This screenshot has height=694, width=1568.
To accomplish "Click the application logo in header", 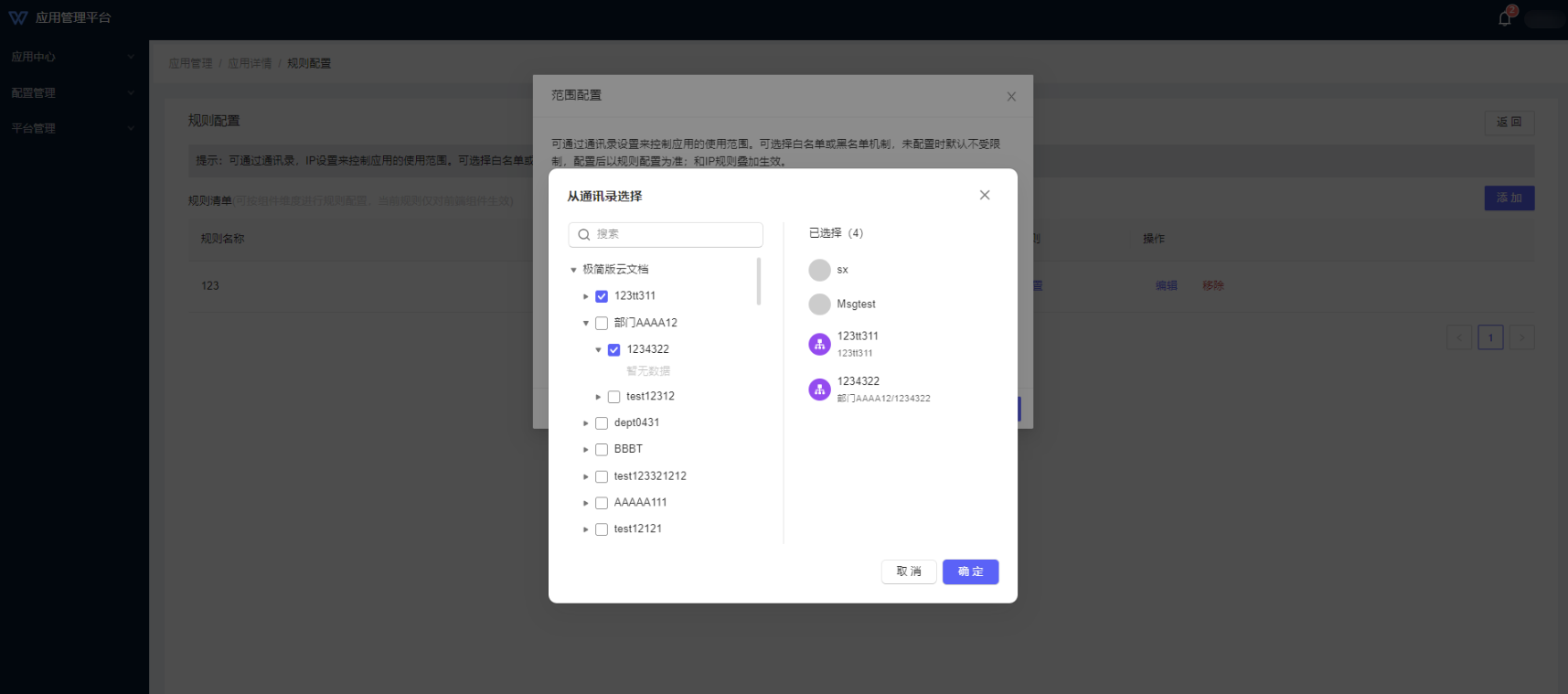I will 18,18.
